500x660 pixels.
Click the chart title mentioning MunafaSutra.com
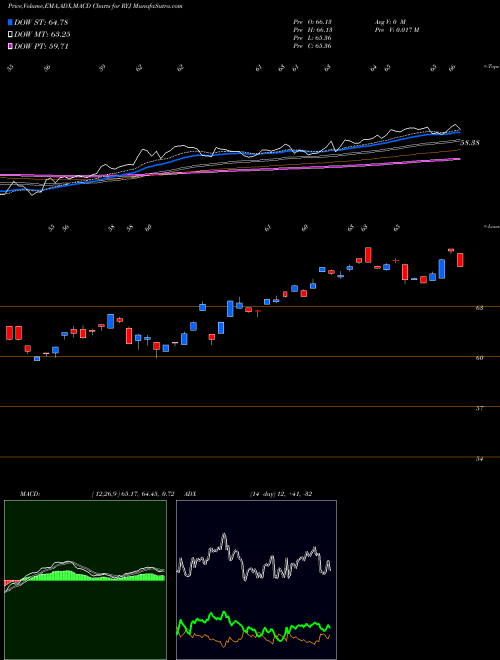coord(95,7)
